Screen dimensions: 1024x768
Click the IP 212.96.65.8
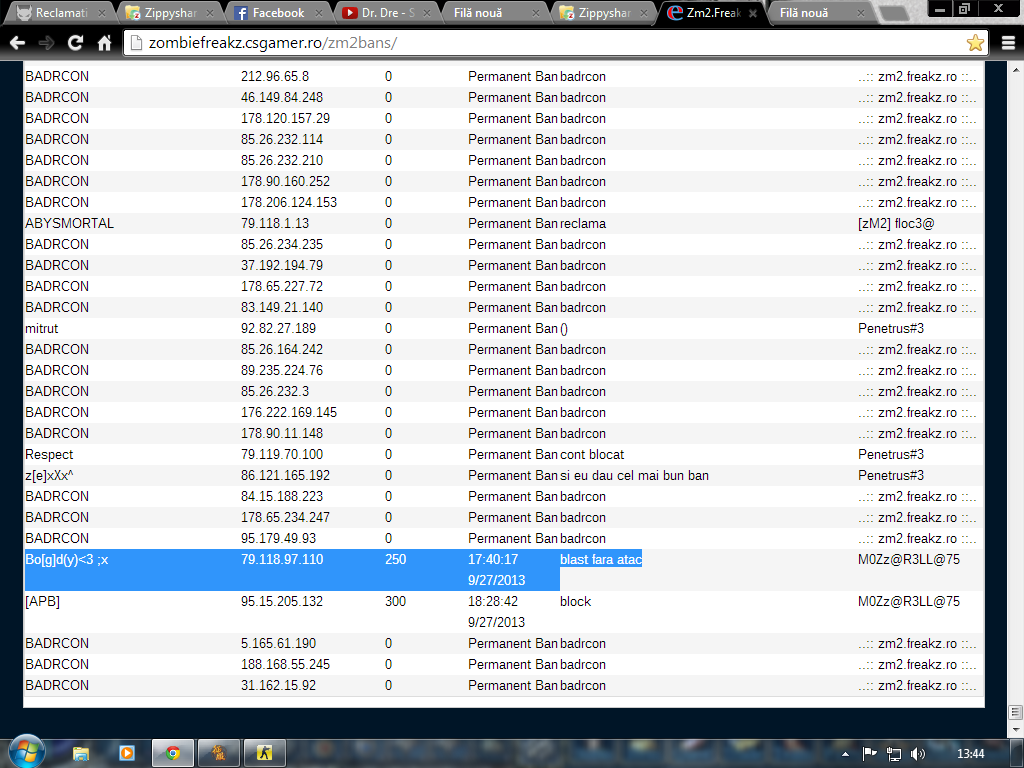pos(275,76)
